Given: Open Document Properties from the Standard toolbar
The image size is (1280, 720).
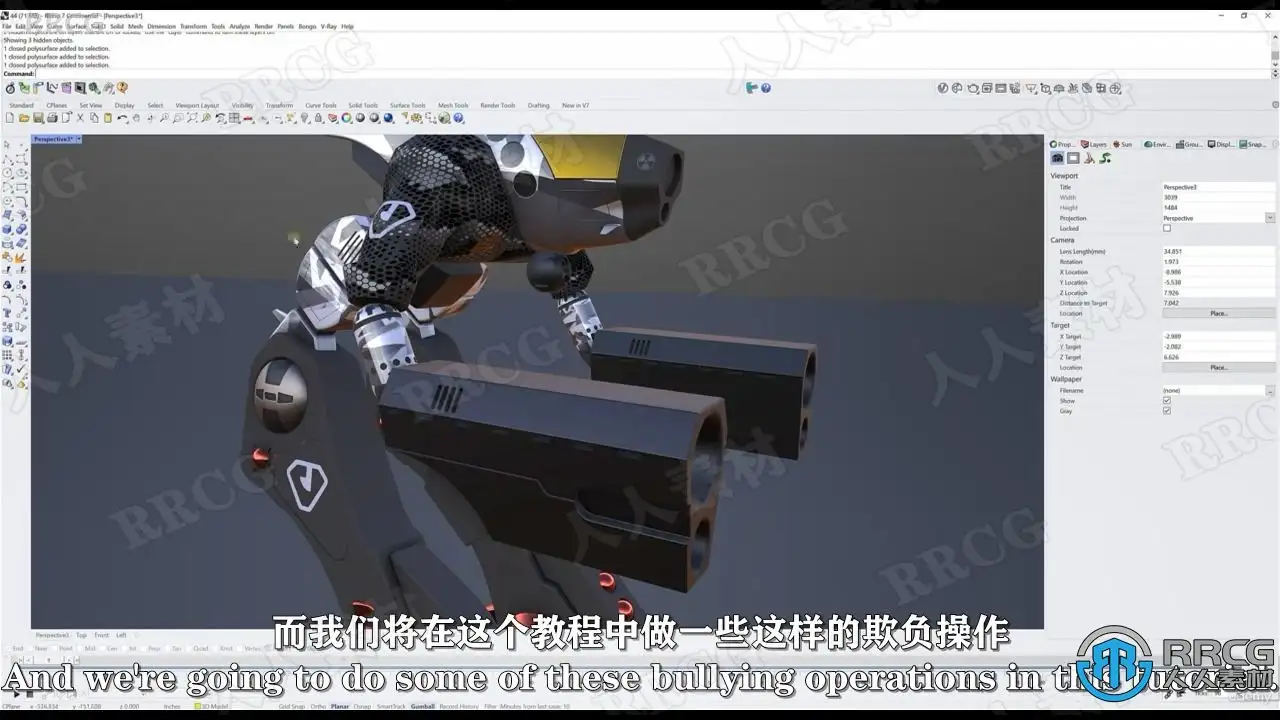Looking at the screenshot, I should [x=66, y=118].
